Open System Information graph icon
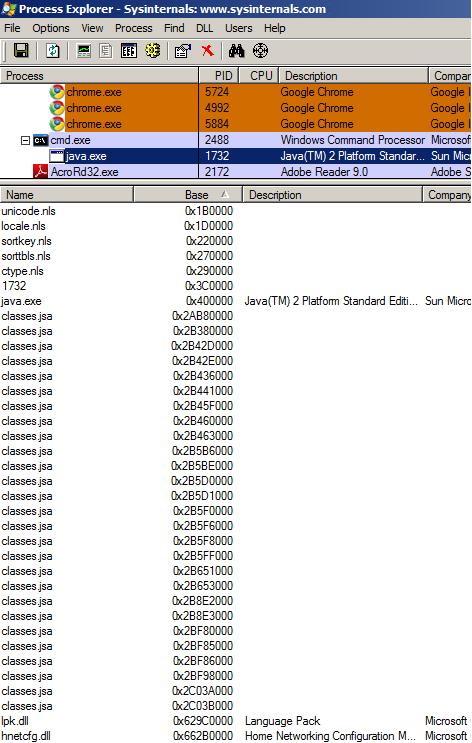 click(x=84, y=51)
